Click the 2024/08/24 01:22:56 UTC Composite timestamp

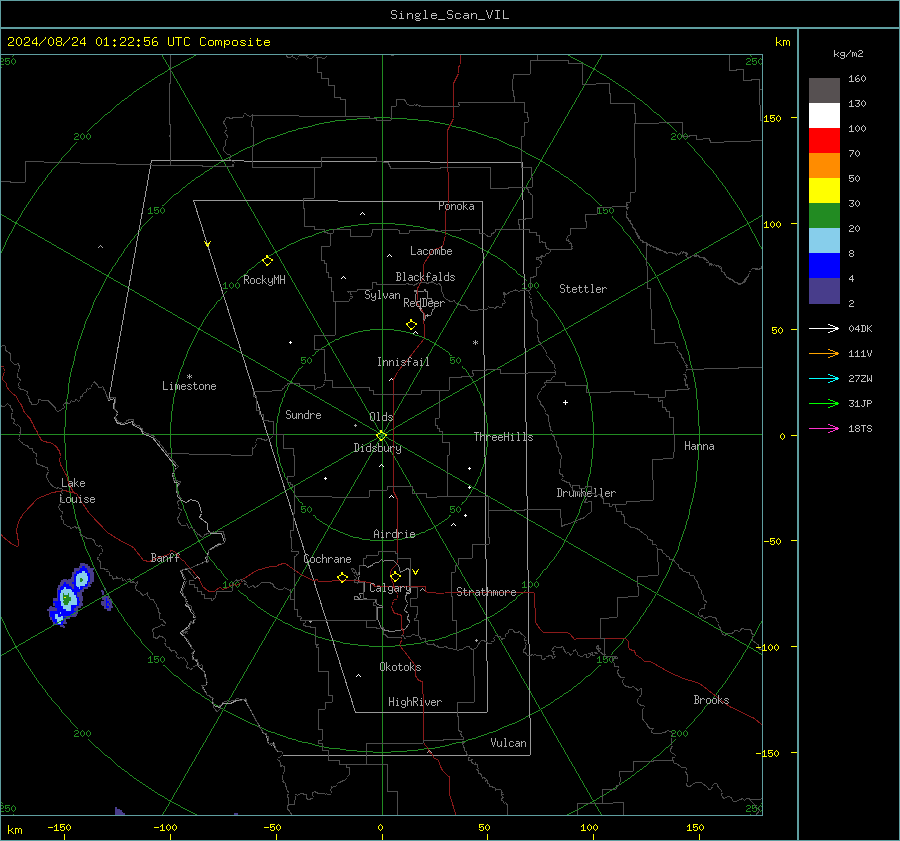tap(138, 42)
